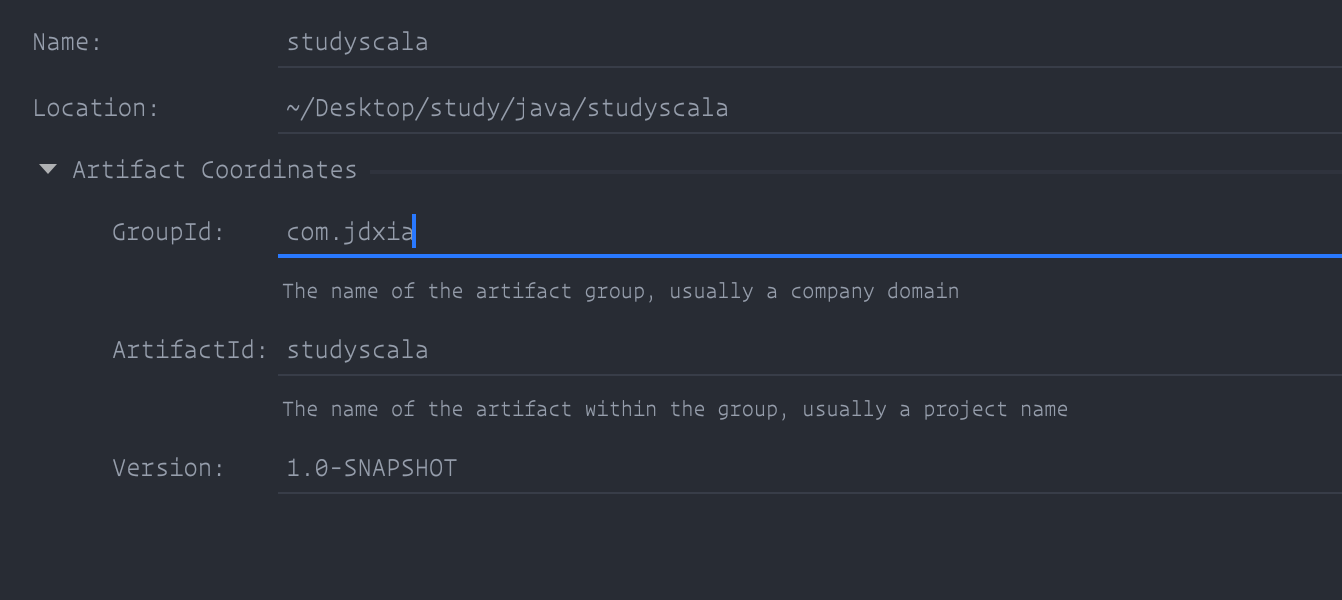
Task: Click into the Location path field
Action: coord(810,108)
